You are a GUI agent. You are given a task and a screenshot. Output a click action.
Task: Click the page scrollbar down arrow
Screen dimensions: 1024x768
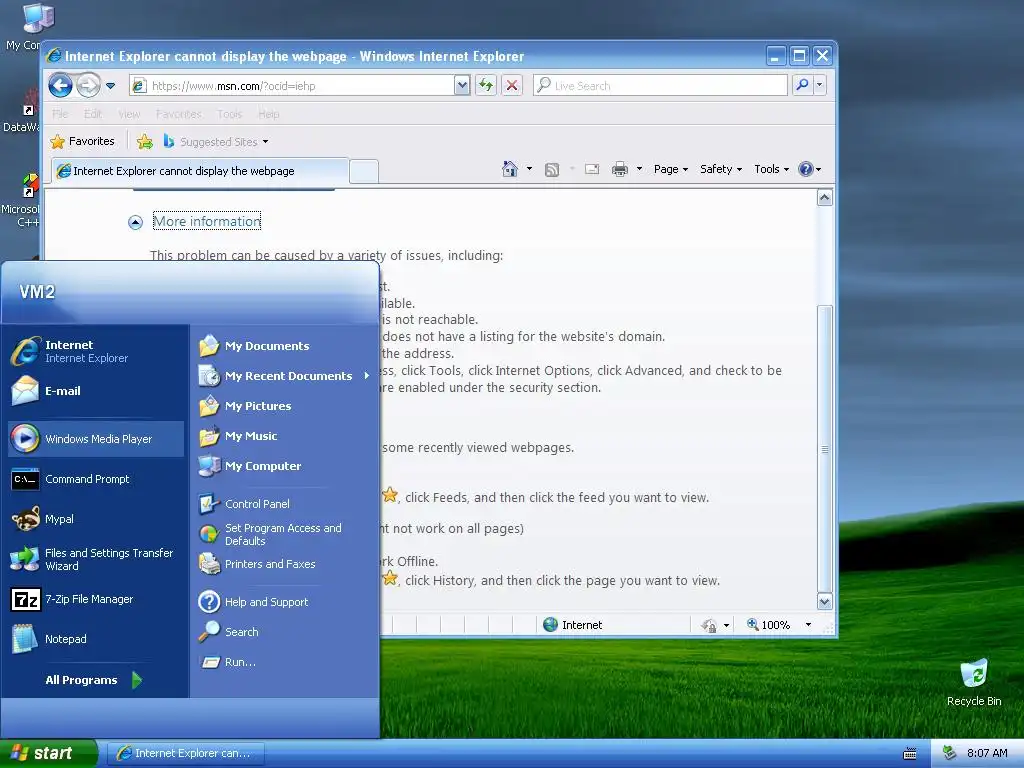pos(825,601)
